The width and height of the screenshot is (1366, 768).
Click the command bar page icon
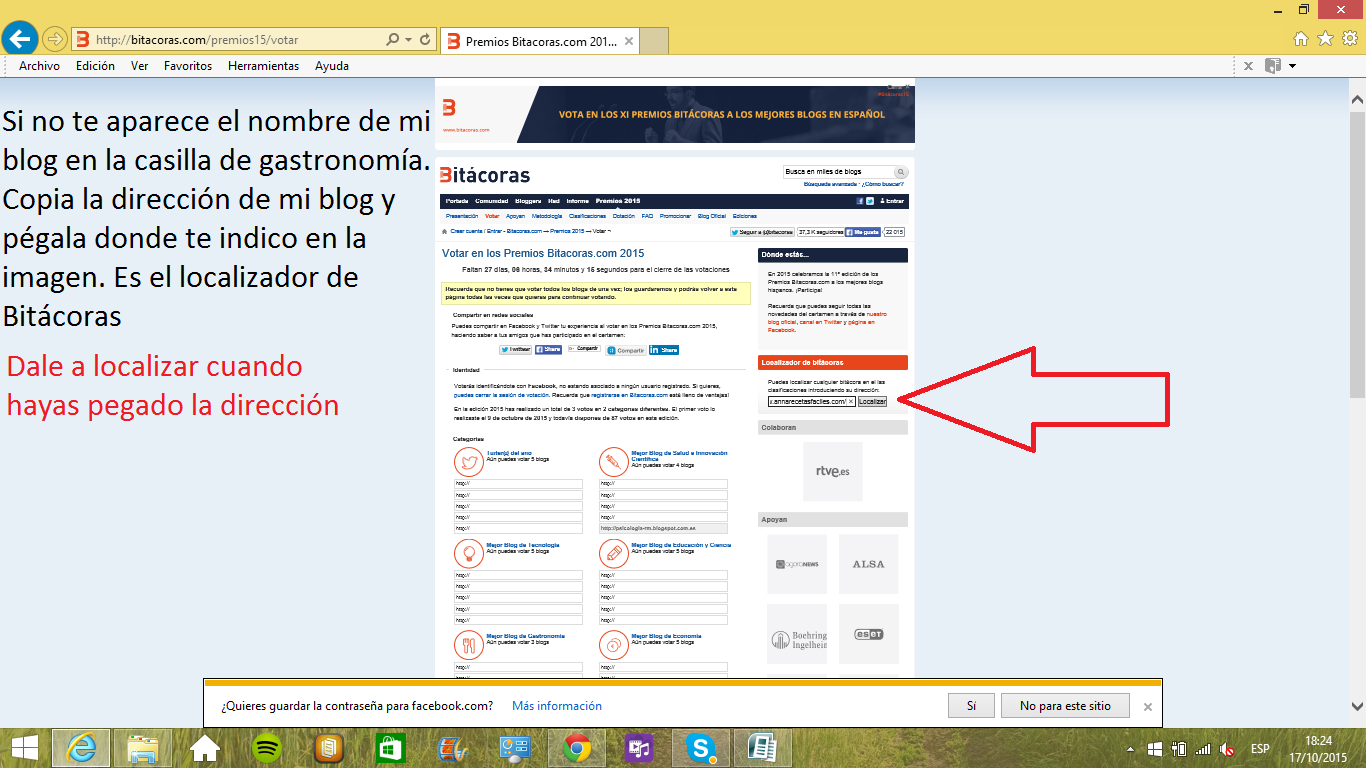[x=1273, y=66]
